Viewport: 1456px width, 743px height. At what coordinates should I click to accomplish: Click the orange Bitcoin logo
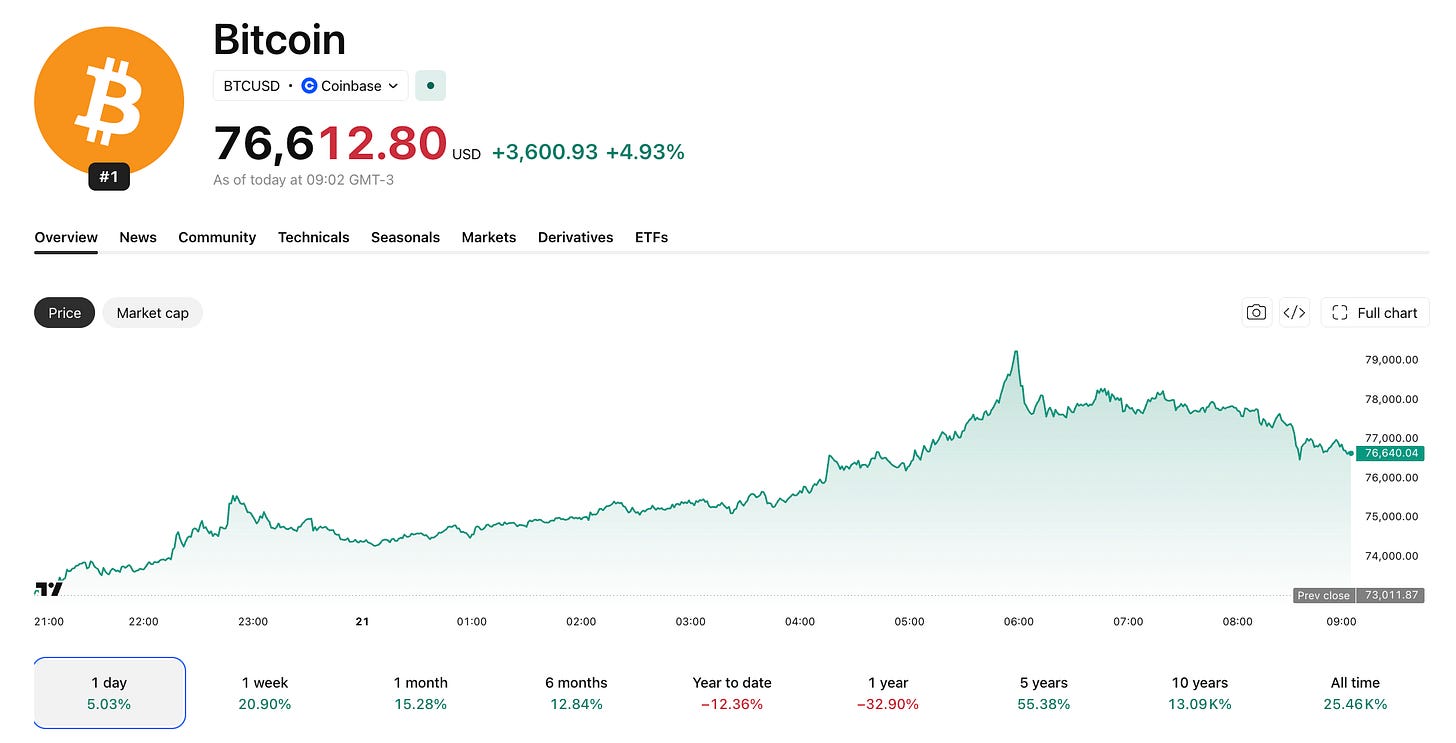109,101
